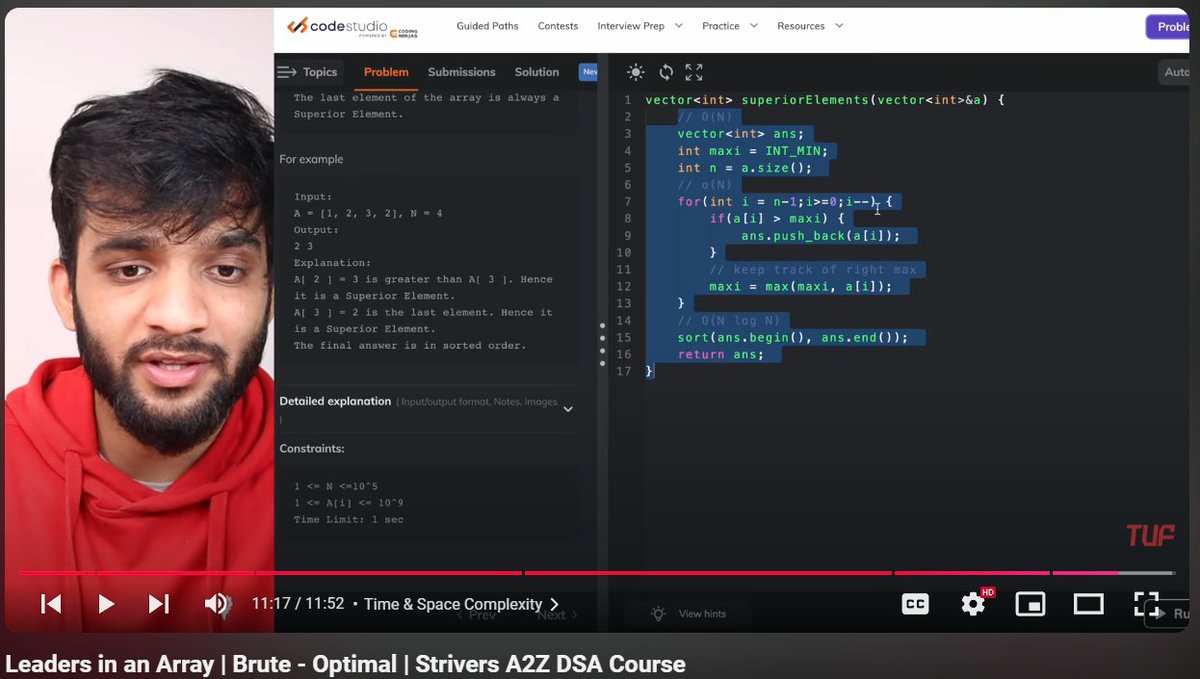1200x679 pixels.
Task: Click the function signature superiorElements line
Action: tap(824, 99)
